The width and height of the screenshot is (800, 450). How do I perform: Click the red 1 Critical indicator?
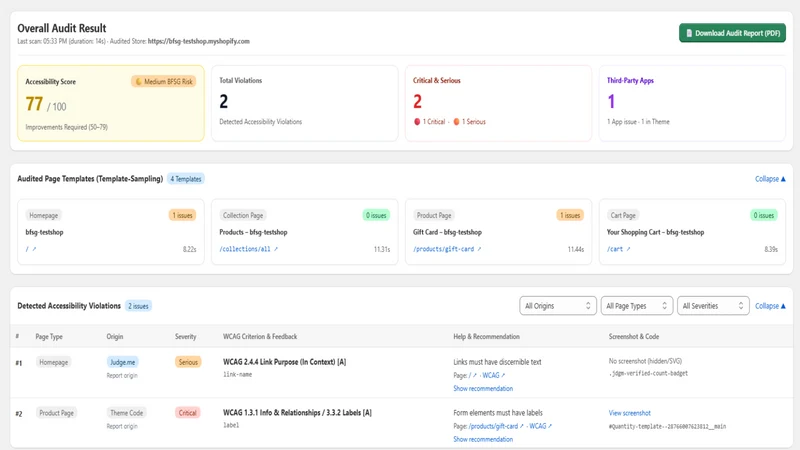click(429, 121)
